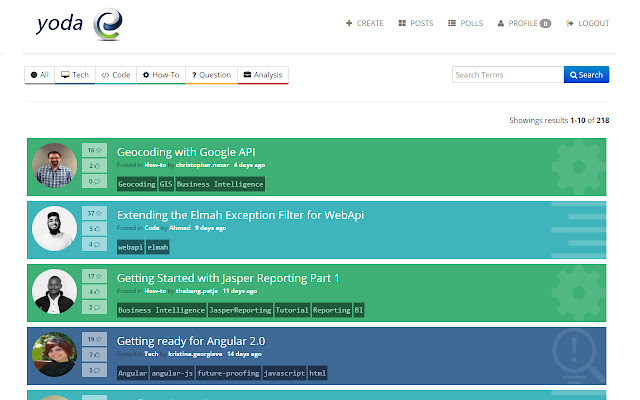Filter posts by Code category
This screenshot has height=400, width=640.
pyautogui.click(x=116, y=75)
